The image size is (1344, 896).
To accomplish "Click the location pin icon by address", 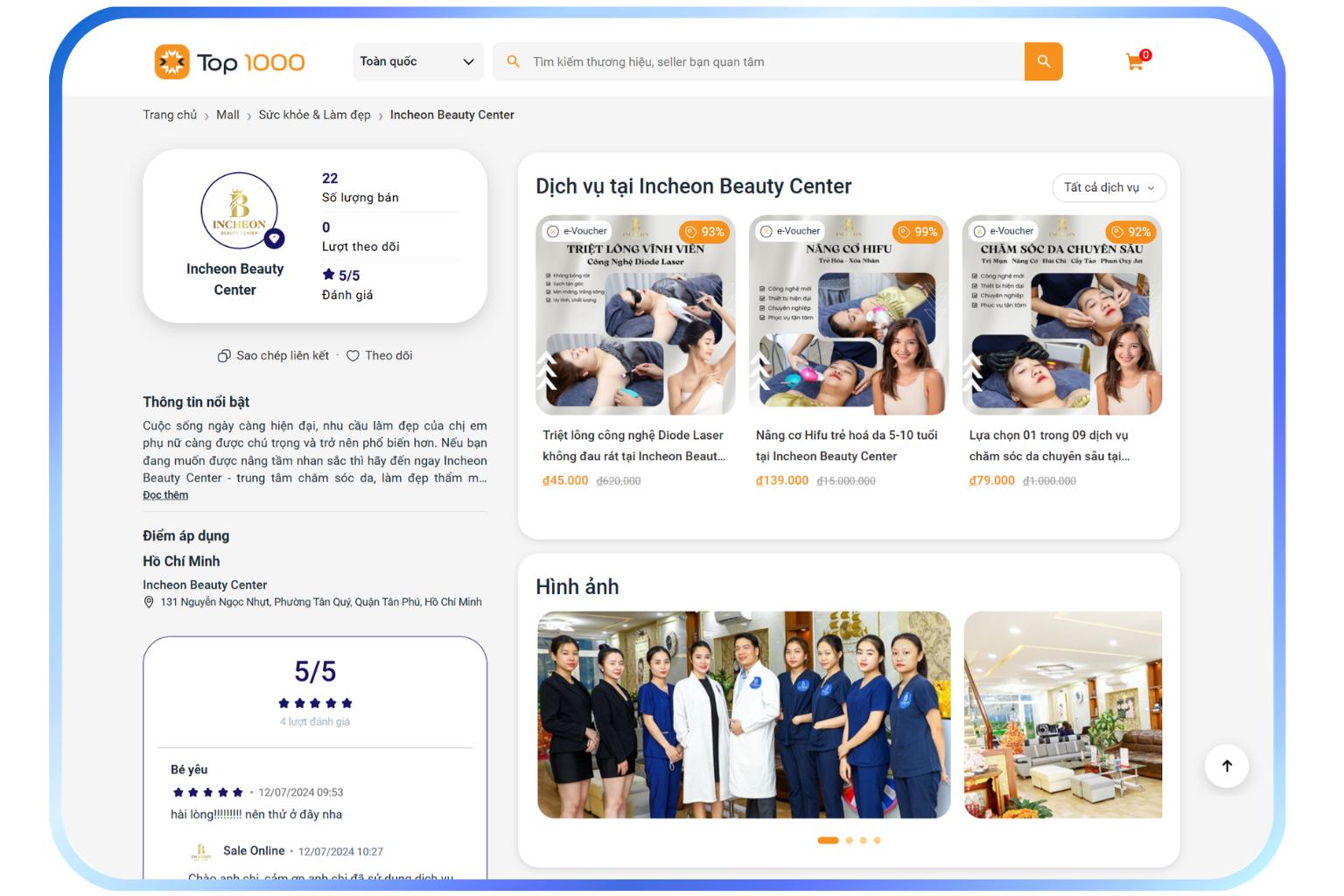I will coord(149,602).
